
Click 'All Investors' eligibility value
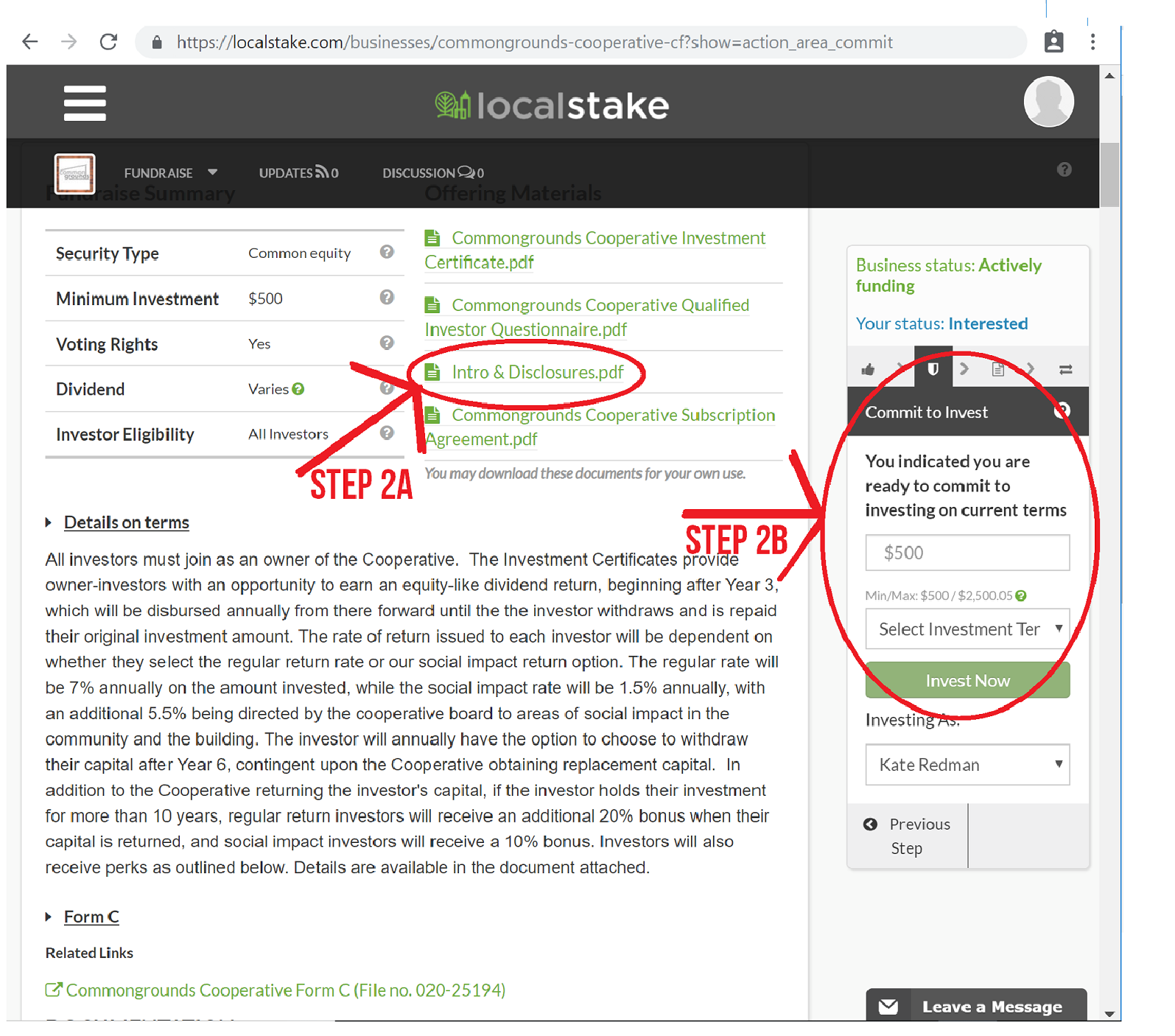[288, 434]
